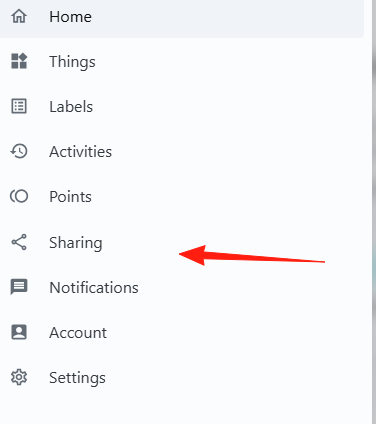The width and height of the screenshot is (376, 424).
Task: Click the vertical scrollbar beside the sidebar
Action: pos(374,212)
